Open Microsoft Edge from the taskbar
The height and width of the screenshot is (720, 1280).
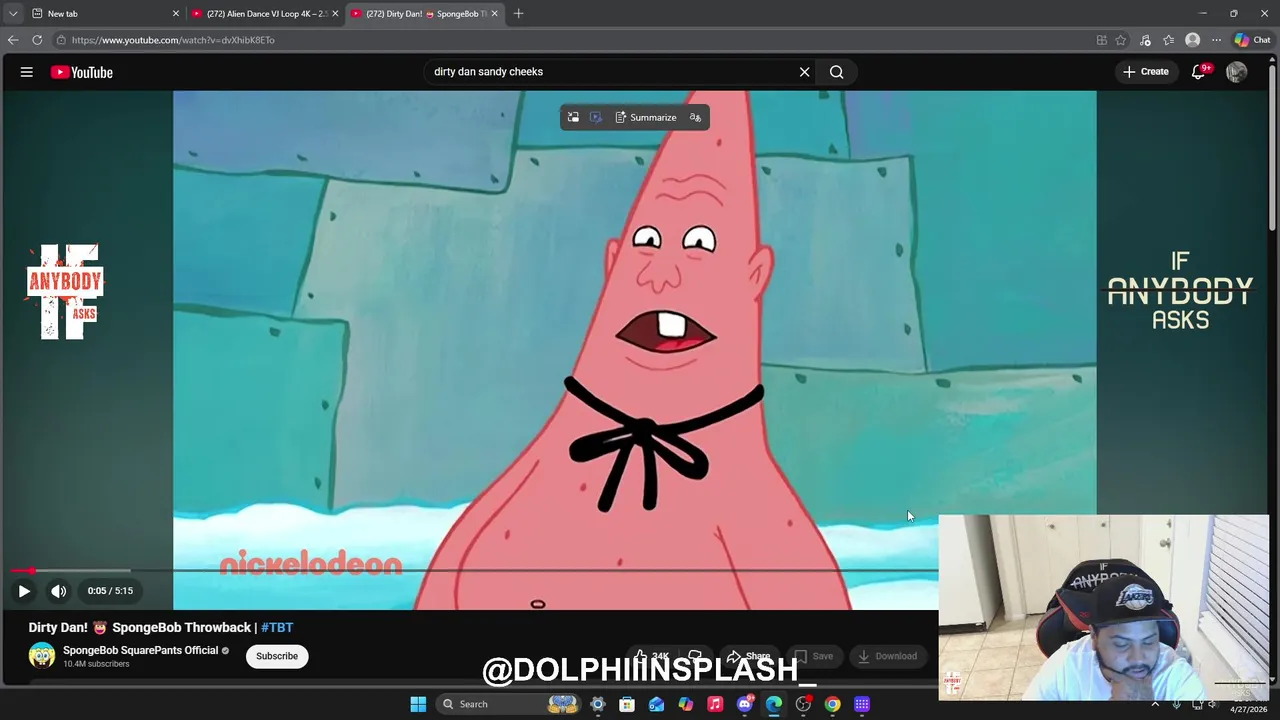pyautogui.click(x=774, y=704)
